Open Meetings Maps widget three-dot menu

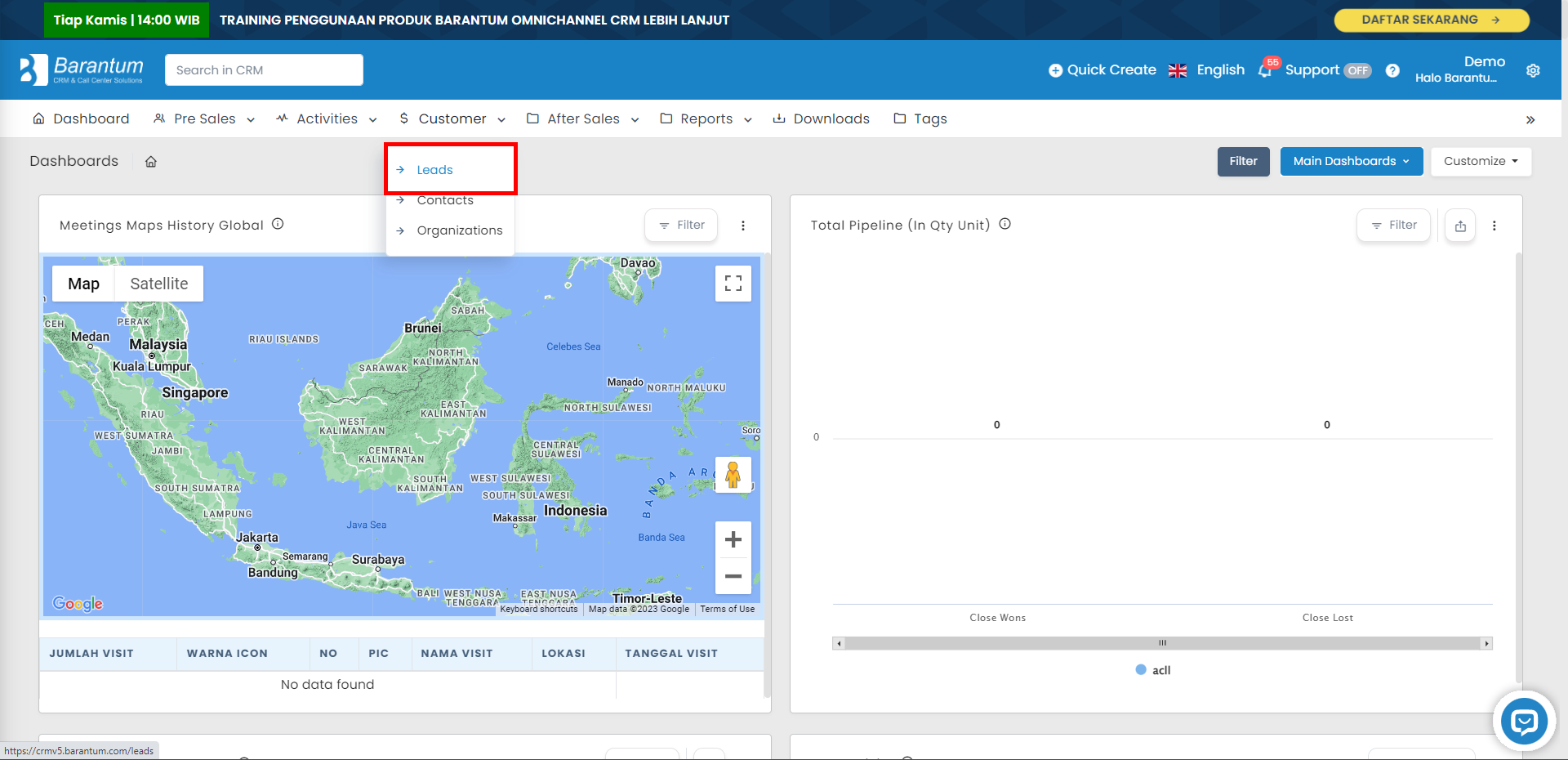[x=743, y=226]
